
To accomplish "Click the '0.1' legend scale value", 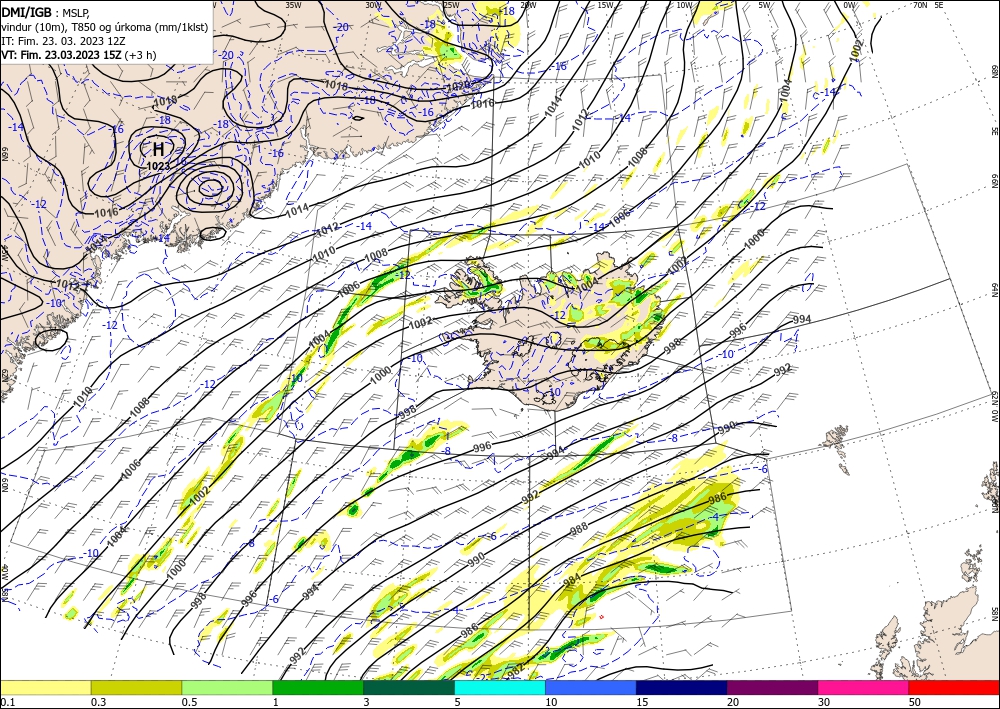I will tap(6, 702).
